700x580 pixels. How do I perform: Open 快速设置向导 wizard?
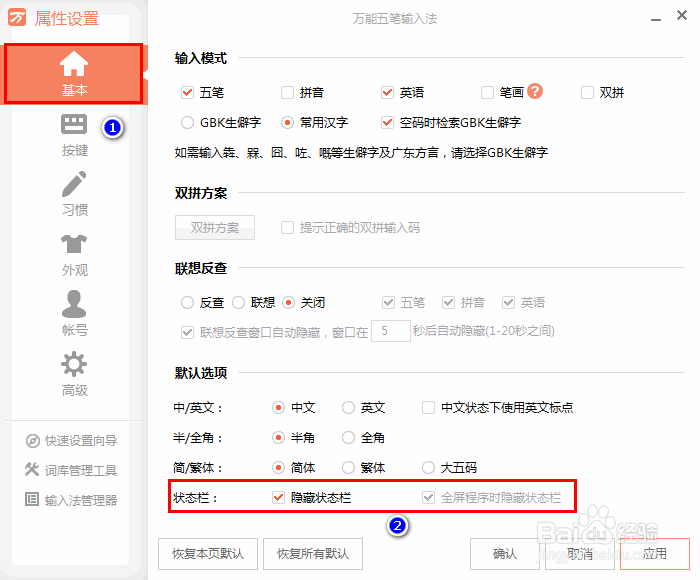[x=71, y=441]
